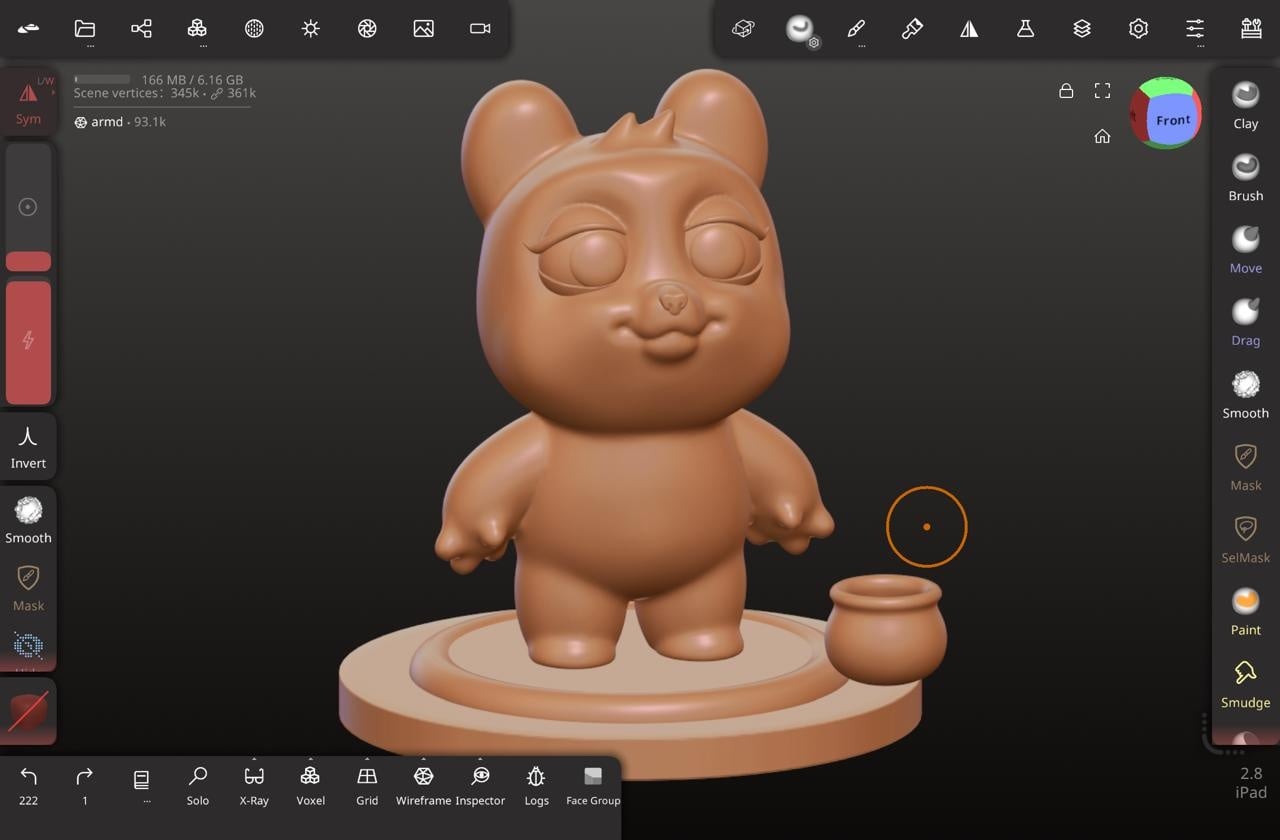Screen dimensions: 1280x840
Task: Enter fullscreen with the expand icon
Action: pos(1102,91)
